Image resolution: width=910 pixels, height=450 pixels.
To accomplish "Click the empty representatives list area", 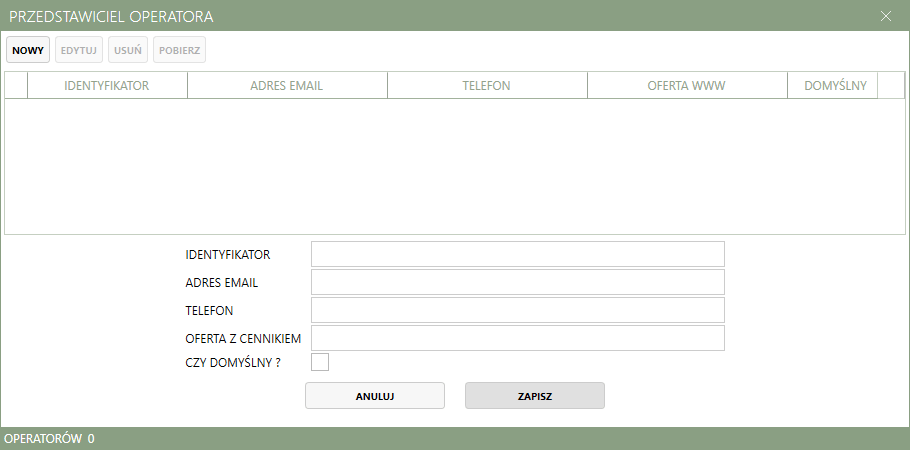I will click(x=455, y=166).
